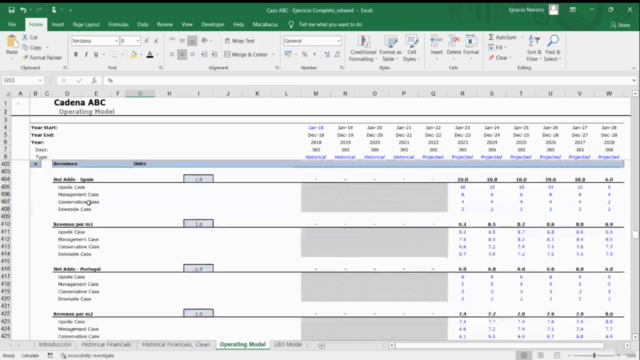Viewport: 640px width, 360px height.
Task: Toggle Wrap Text
Action: (x=240, y=41)
